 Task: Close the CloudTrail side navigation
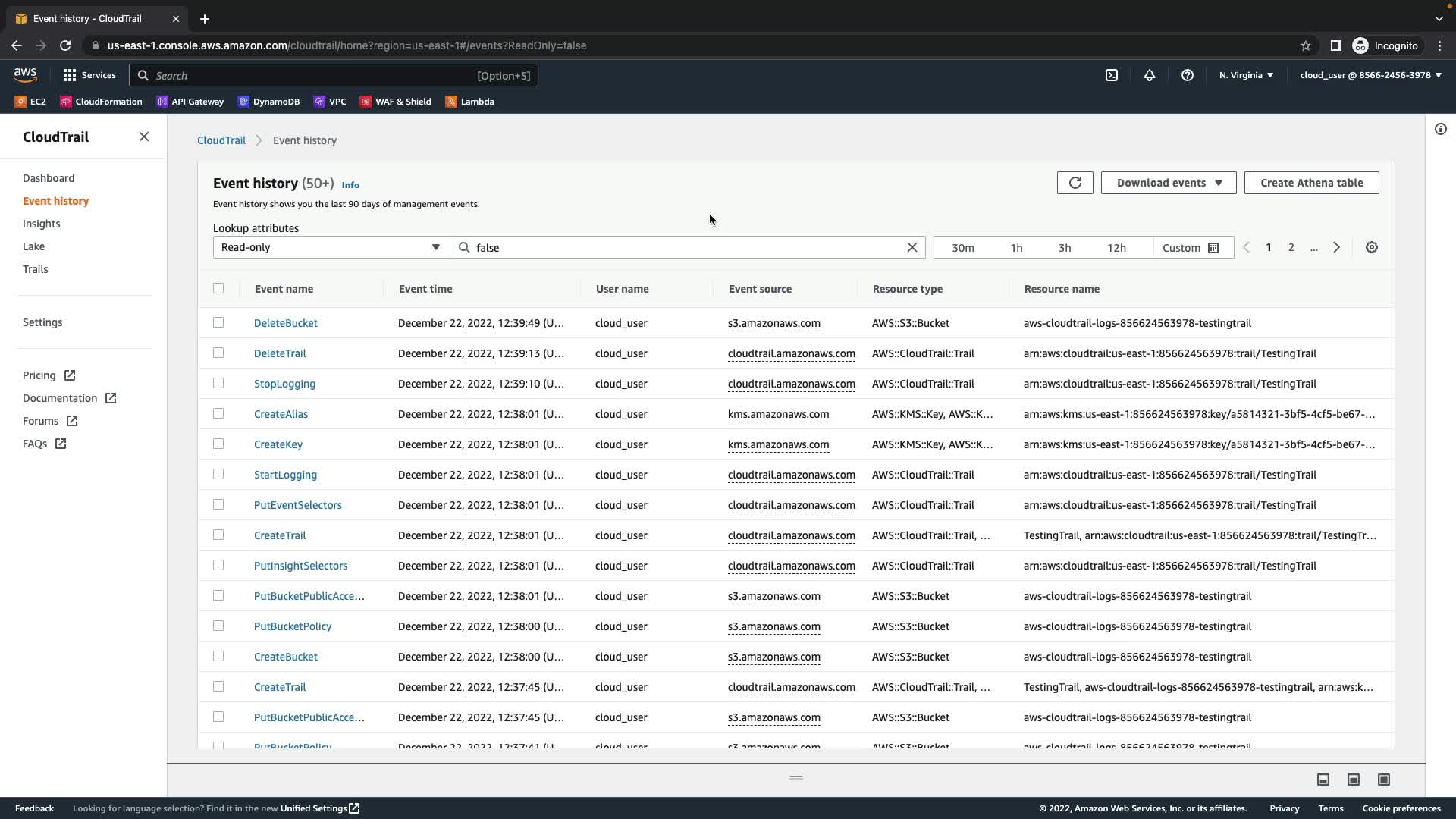point(144,136)
